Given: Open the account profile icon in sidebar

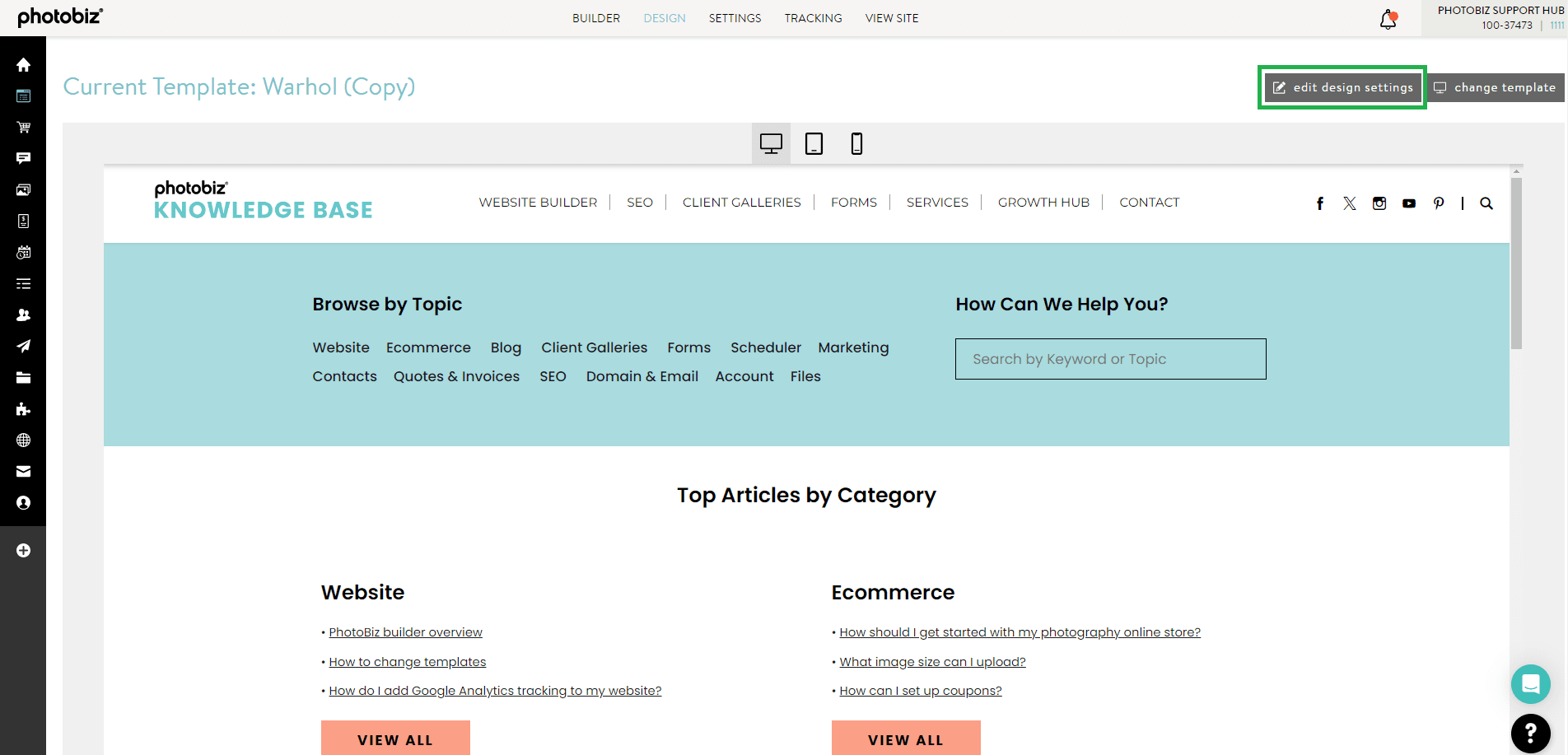Looking at the screenshot, I should click(x=23, y=502).
